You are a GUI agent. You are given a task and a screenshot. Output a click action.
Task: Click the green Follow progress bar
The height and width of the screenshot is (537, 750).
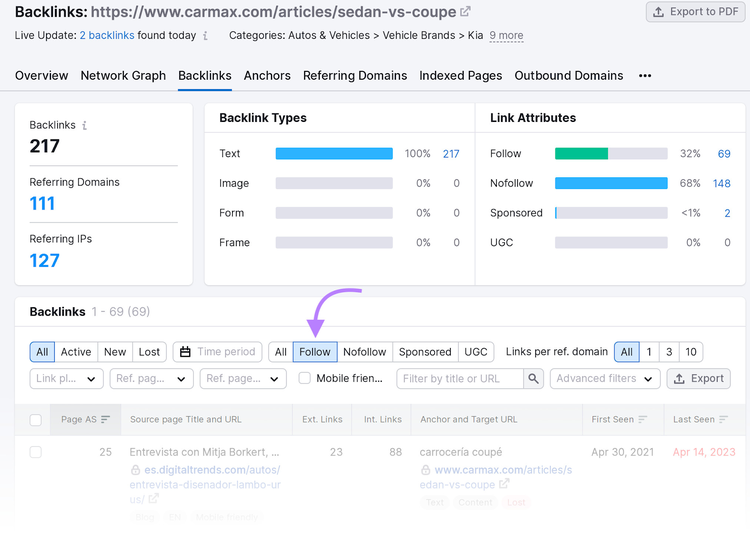(581, 153)
